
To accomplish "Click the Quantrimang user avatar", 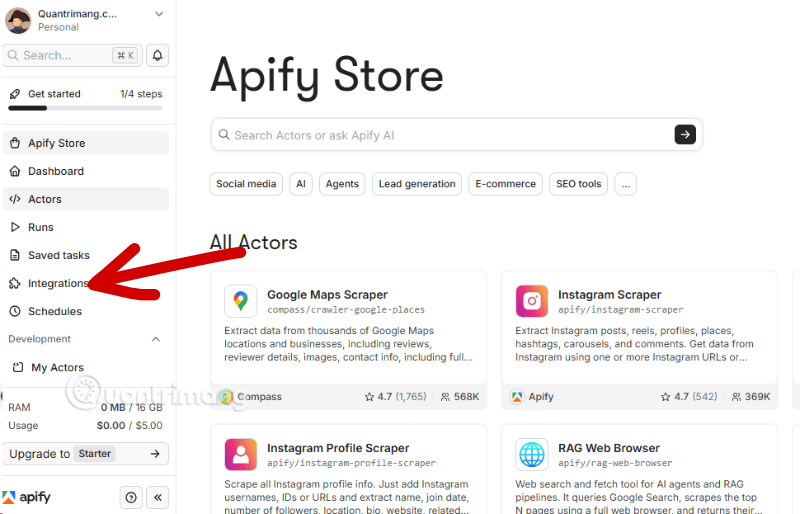I will pos(18,20).
